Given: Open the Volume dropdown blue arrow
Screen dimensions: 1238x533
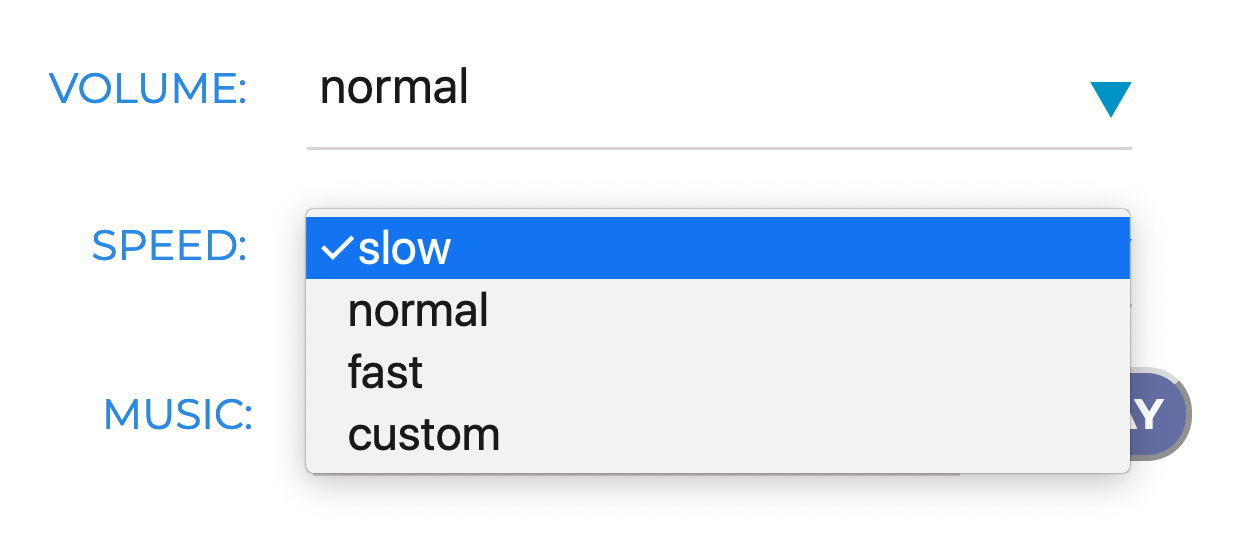Looking at the screenshot, I should point(1110,99).
